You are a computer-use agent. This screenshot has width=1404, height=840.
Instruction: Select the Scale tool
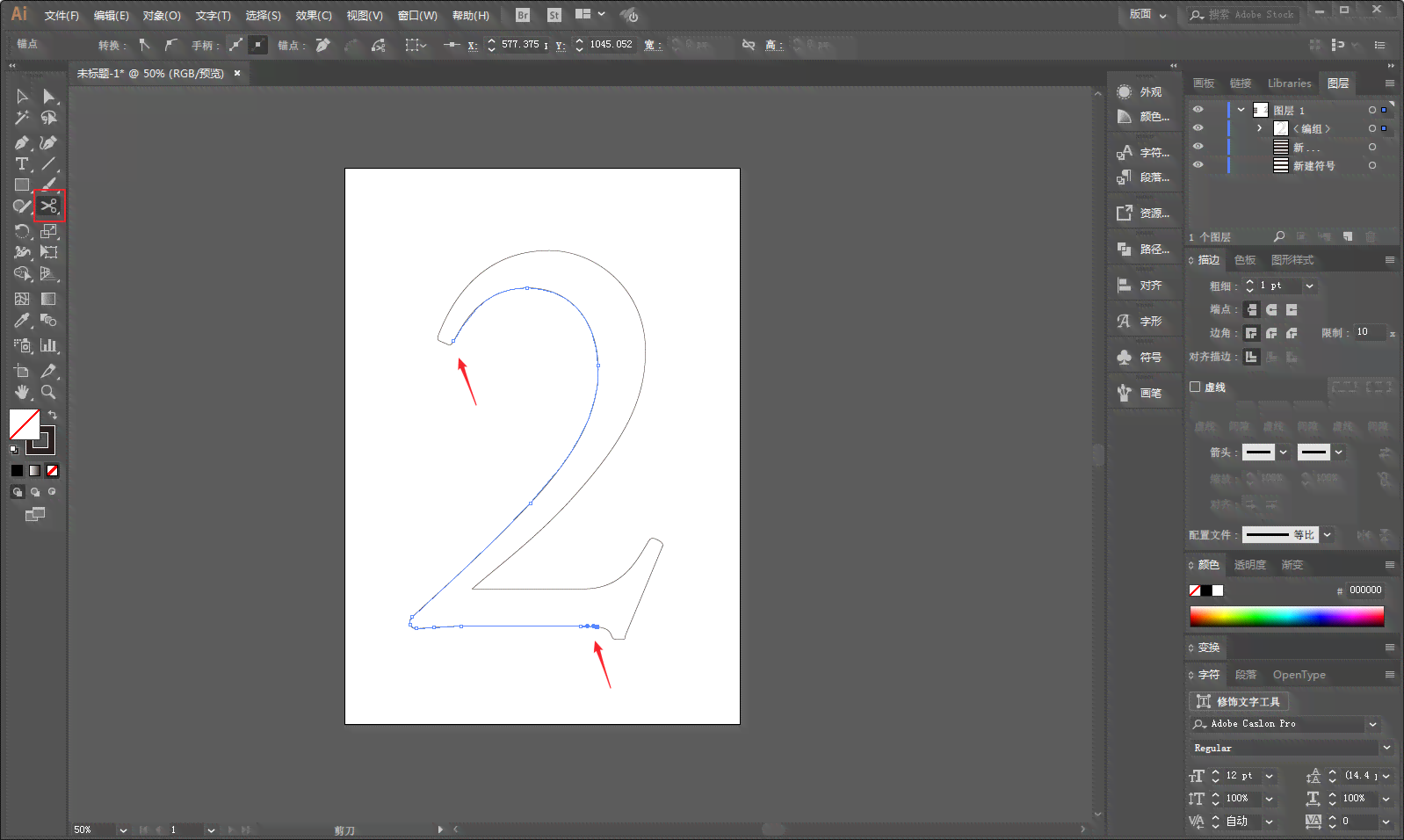[x=49, y=232]
